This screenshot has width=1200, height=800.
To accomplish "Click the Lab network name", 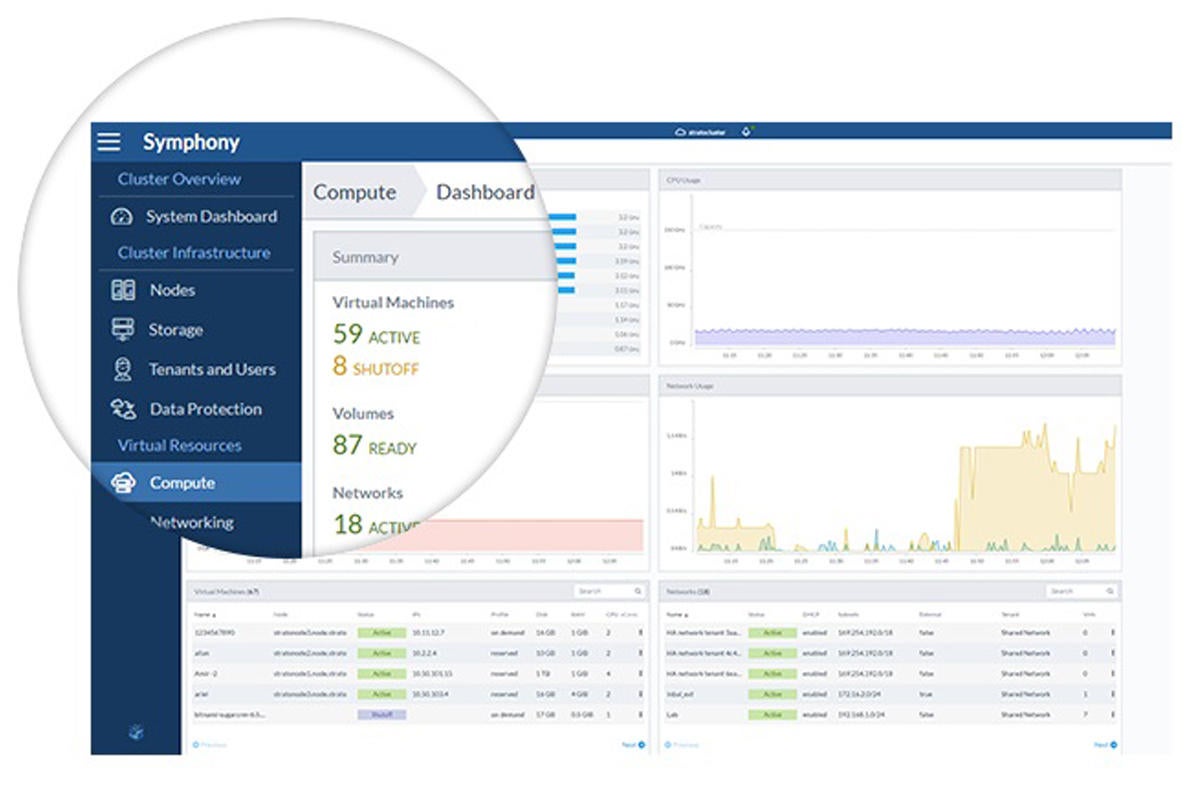I will pyautogui.click(x=672, y=715).
